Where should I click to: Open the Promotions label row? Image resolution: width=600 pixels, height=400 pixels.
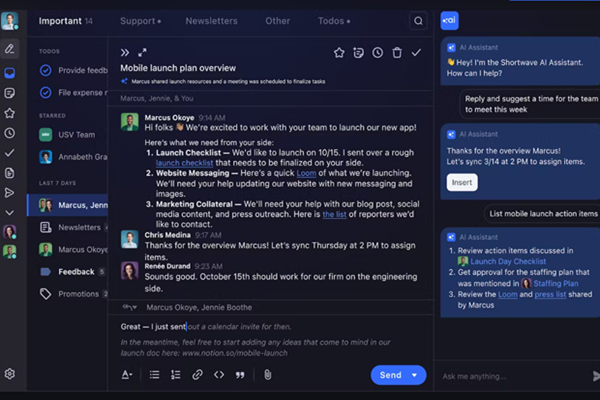[x=68, y=294]
